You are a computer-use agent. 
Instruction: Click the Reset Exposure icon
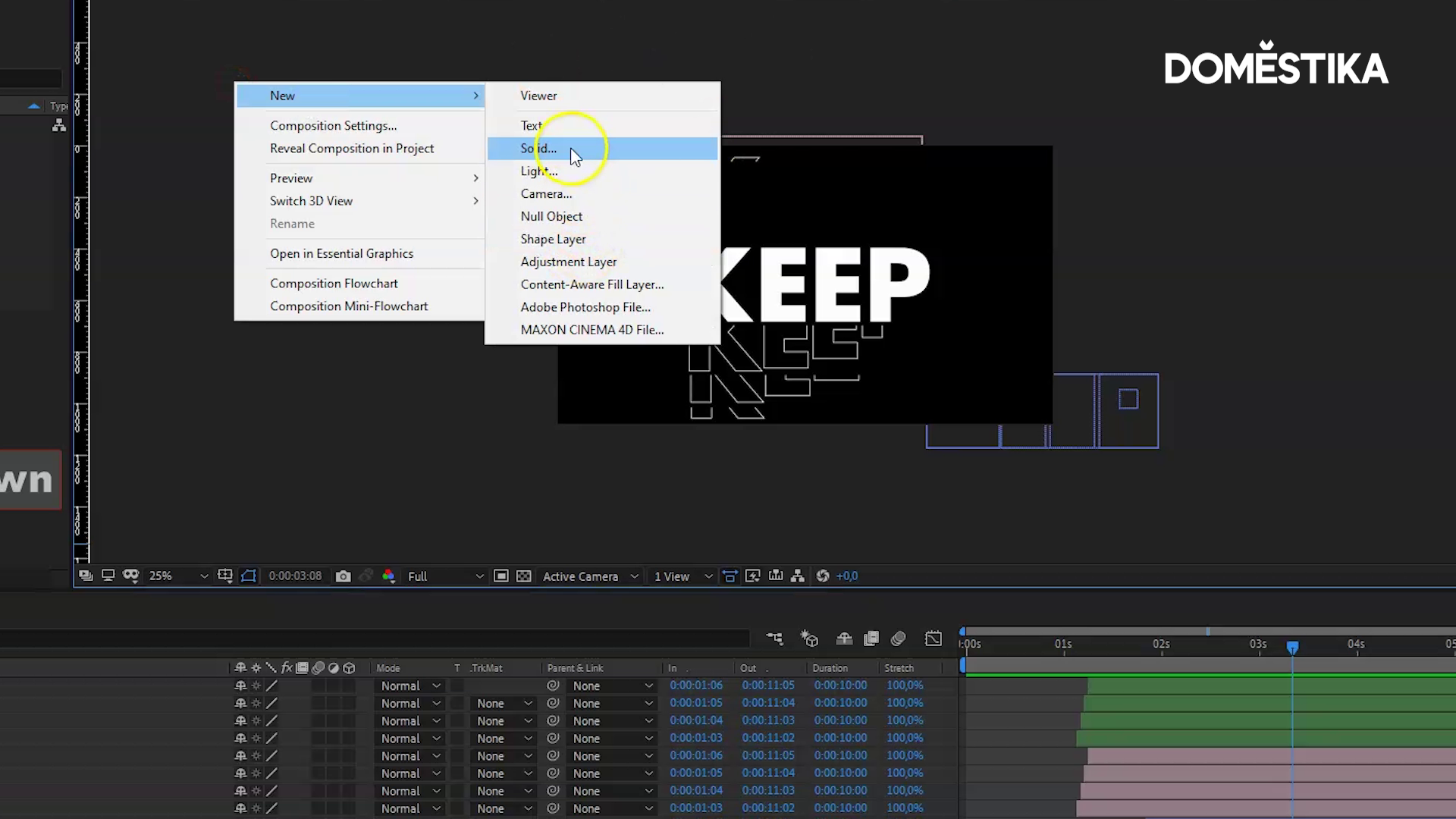(822, 576)
